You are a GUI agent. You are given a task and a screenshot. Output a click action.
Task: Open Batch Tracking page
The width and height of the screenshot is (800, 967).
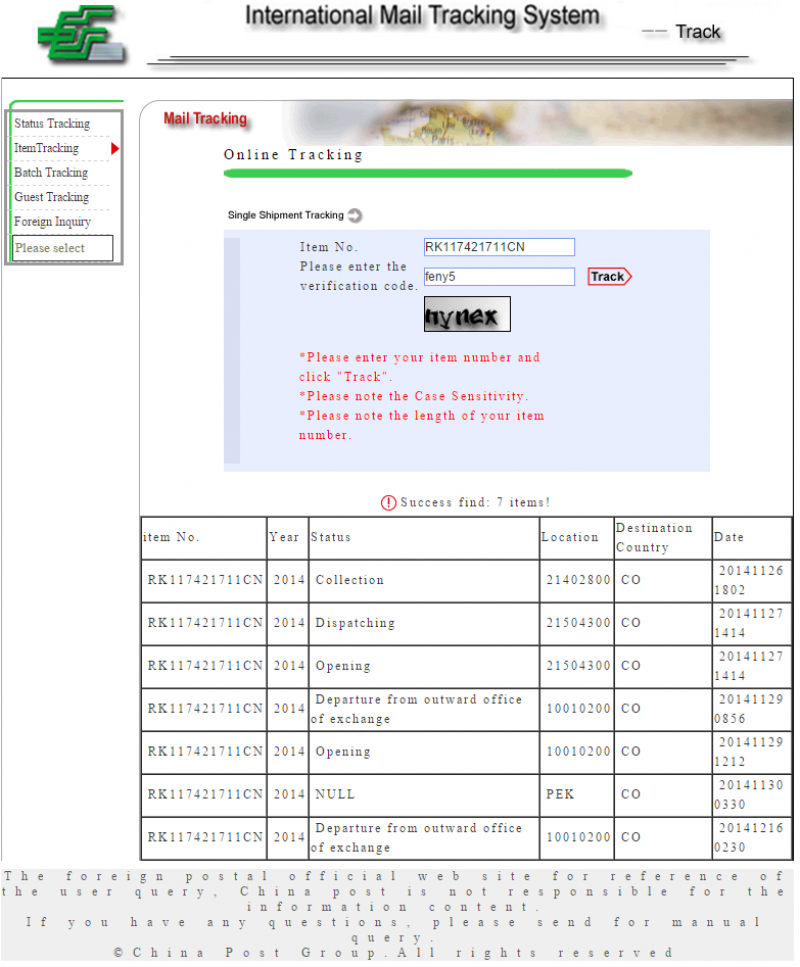coord(51,173)
